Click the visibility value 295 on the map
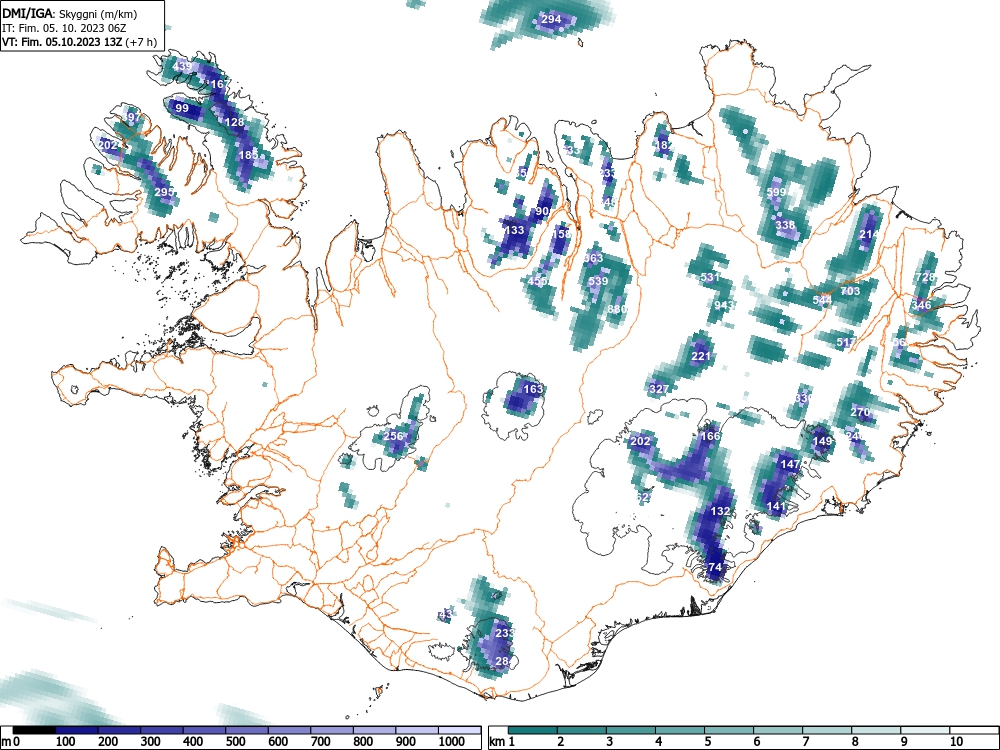The image size is (1000, 750). pos(164,192)
